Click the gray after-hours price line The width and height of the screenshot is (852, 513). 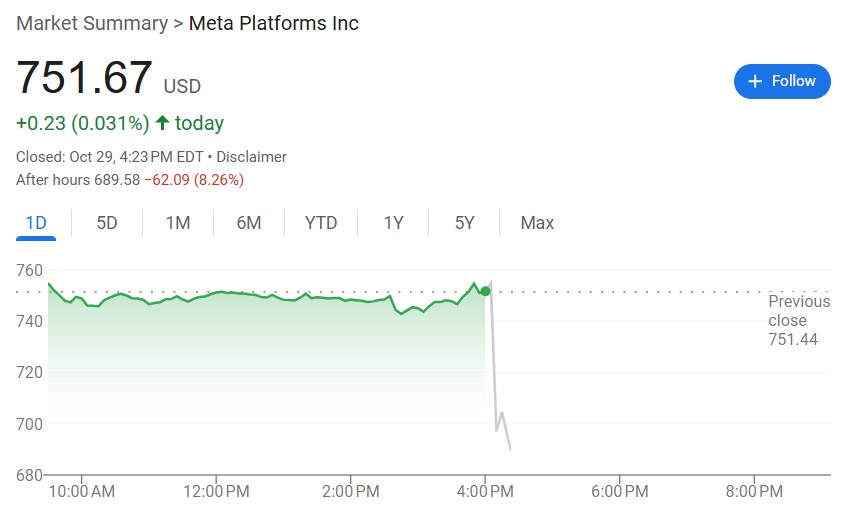(494, 380)
